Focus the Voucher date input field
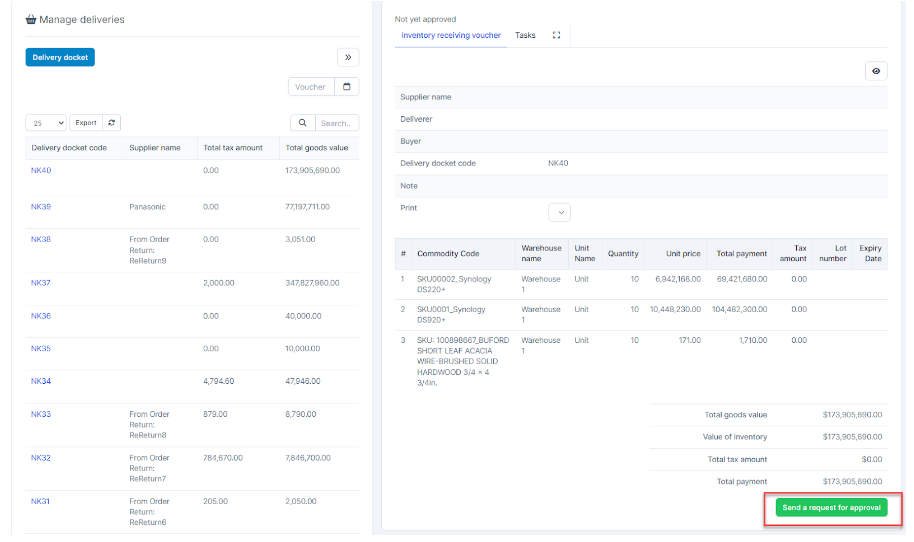The image size is (914, 542). pyautogui.click(x=311, y=87)
